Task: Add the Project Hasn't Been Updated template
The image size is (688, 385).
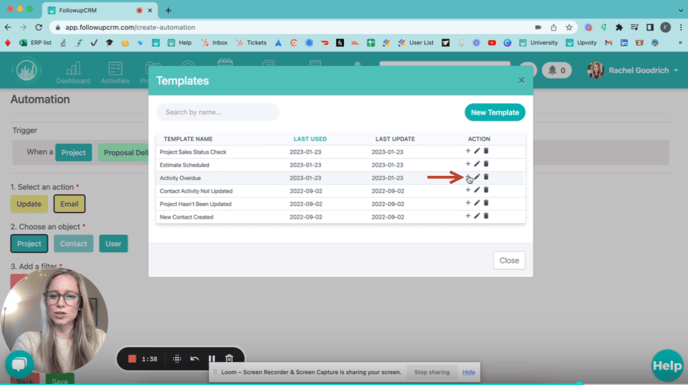Action: click(x=468, y=203)
